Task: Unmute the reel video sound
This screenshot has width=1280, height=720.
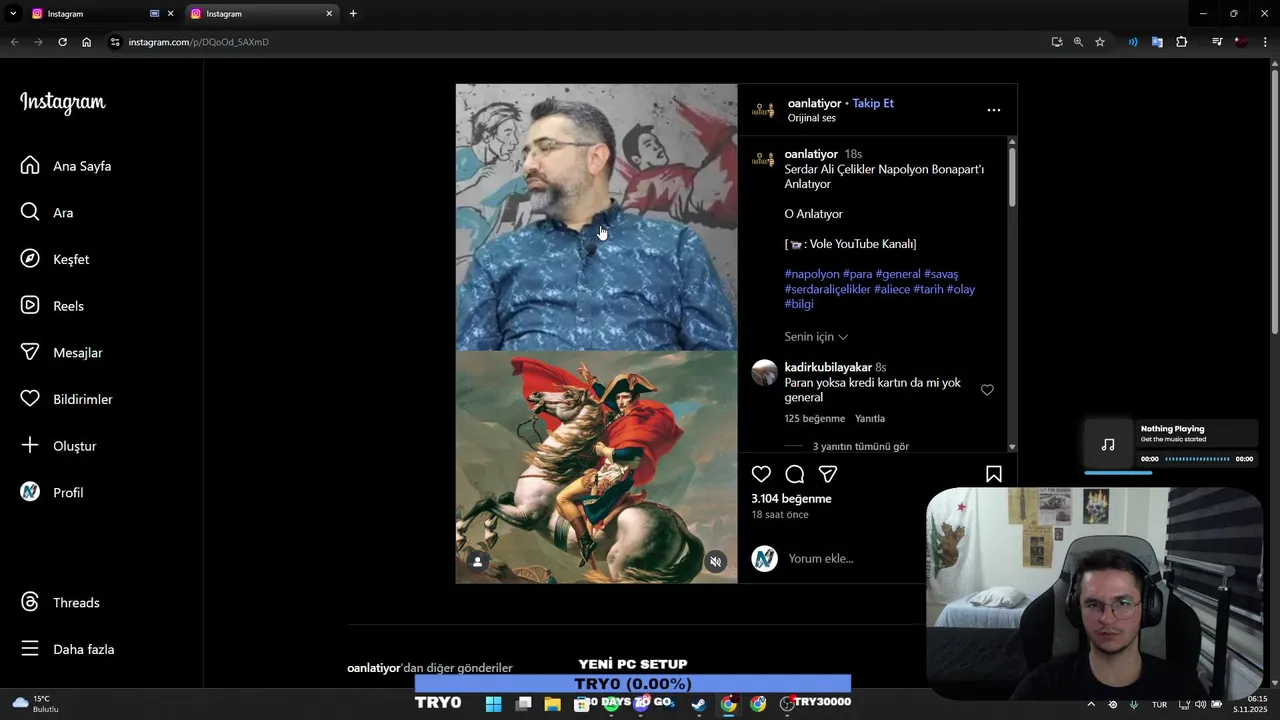Action: pos(715,562)
